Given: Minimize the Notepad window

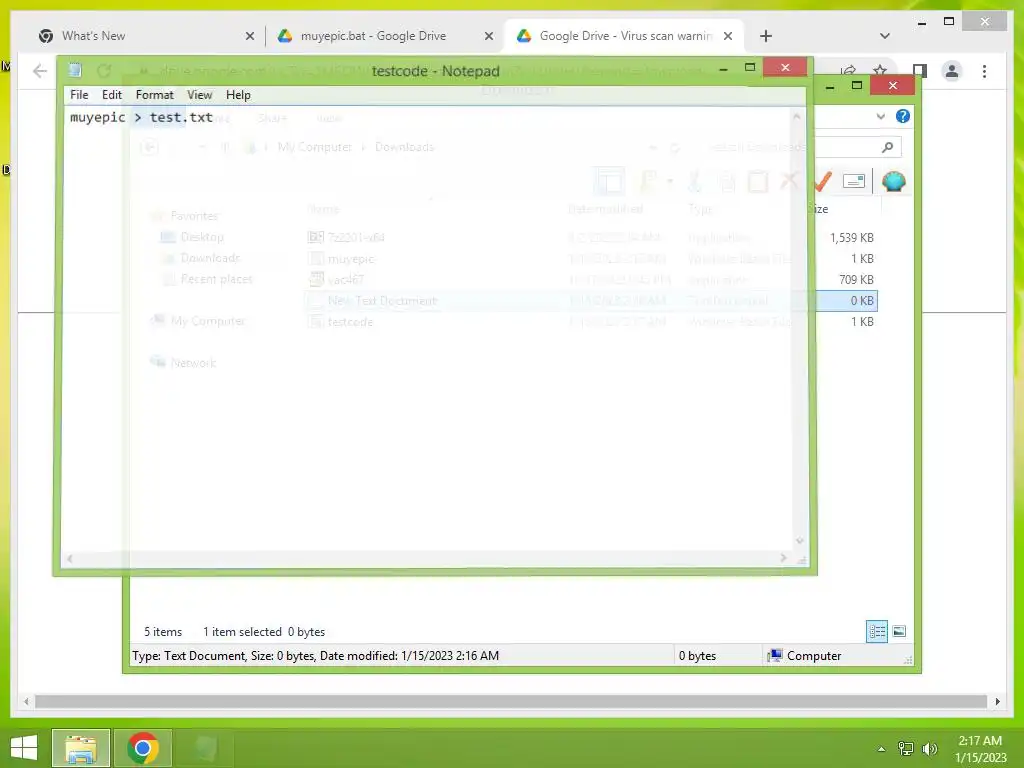Looking at the screenshot, I should tap(723, 68).
